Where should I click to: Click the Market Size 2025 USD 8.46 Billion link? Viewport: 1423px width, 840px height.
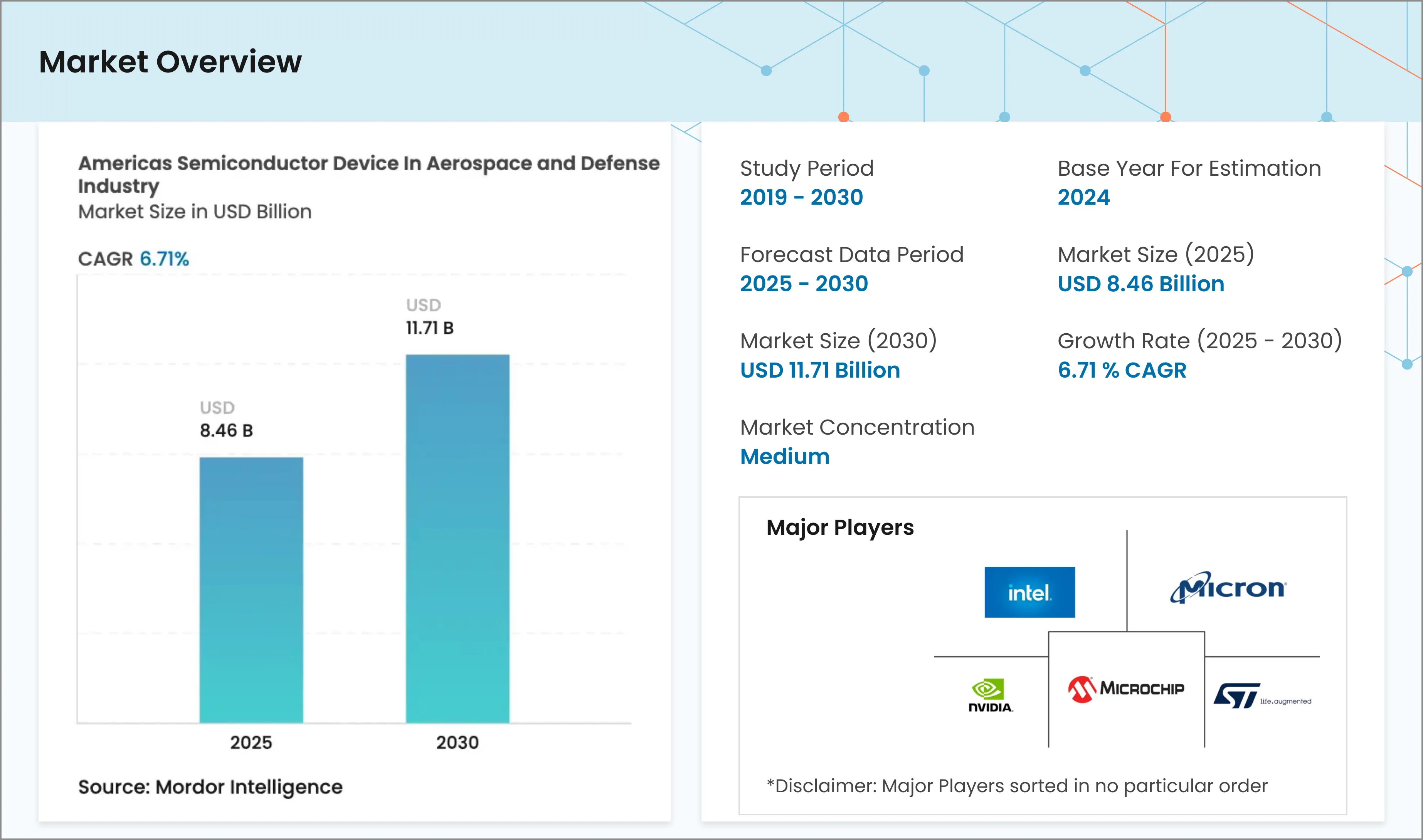tap(1140, 284)
